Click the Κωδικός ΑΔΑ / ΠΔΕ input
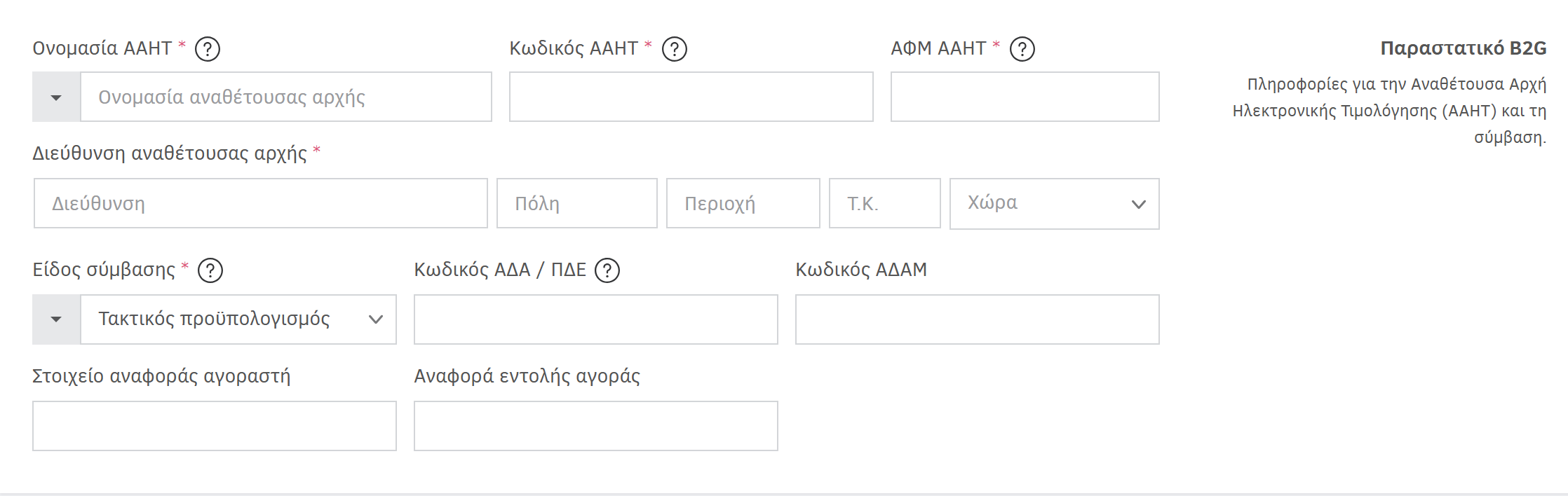The height and width of the screenshot is (496, 1568). pos(596,319)
